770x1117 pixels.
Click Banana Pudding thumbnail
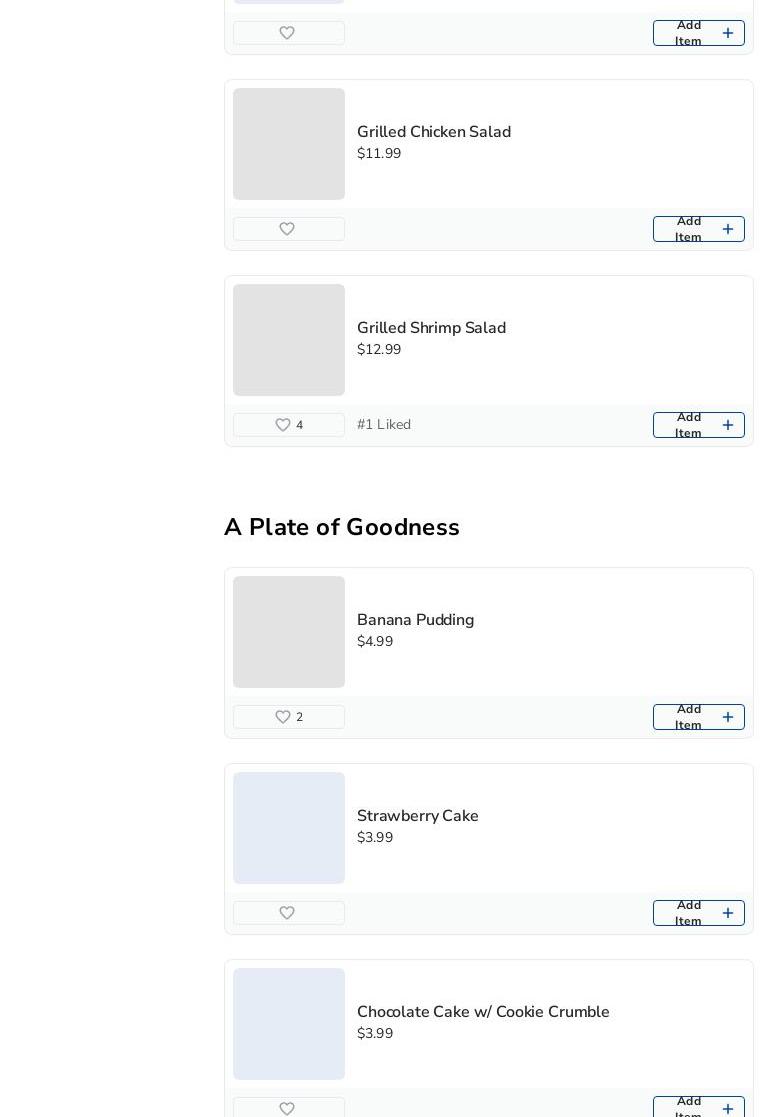tap(289, 632)
